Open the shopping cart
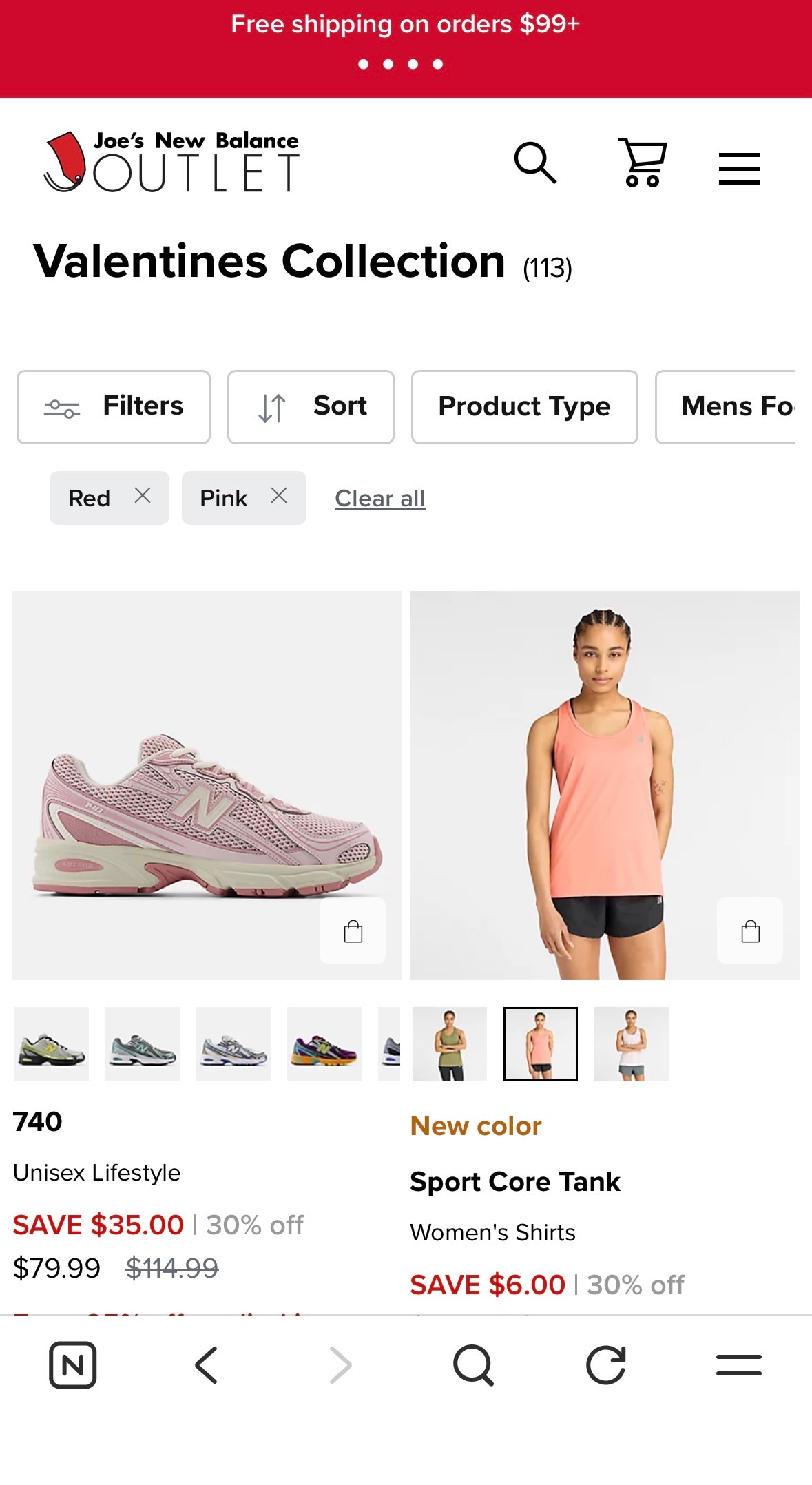Viewport: 812px width, 1485px height. tap(642, 163)
